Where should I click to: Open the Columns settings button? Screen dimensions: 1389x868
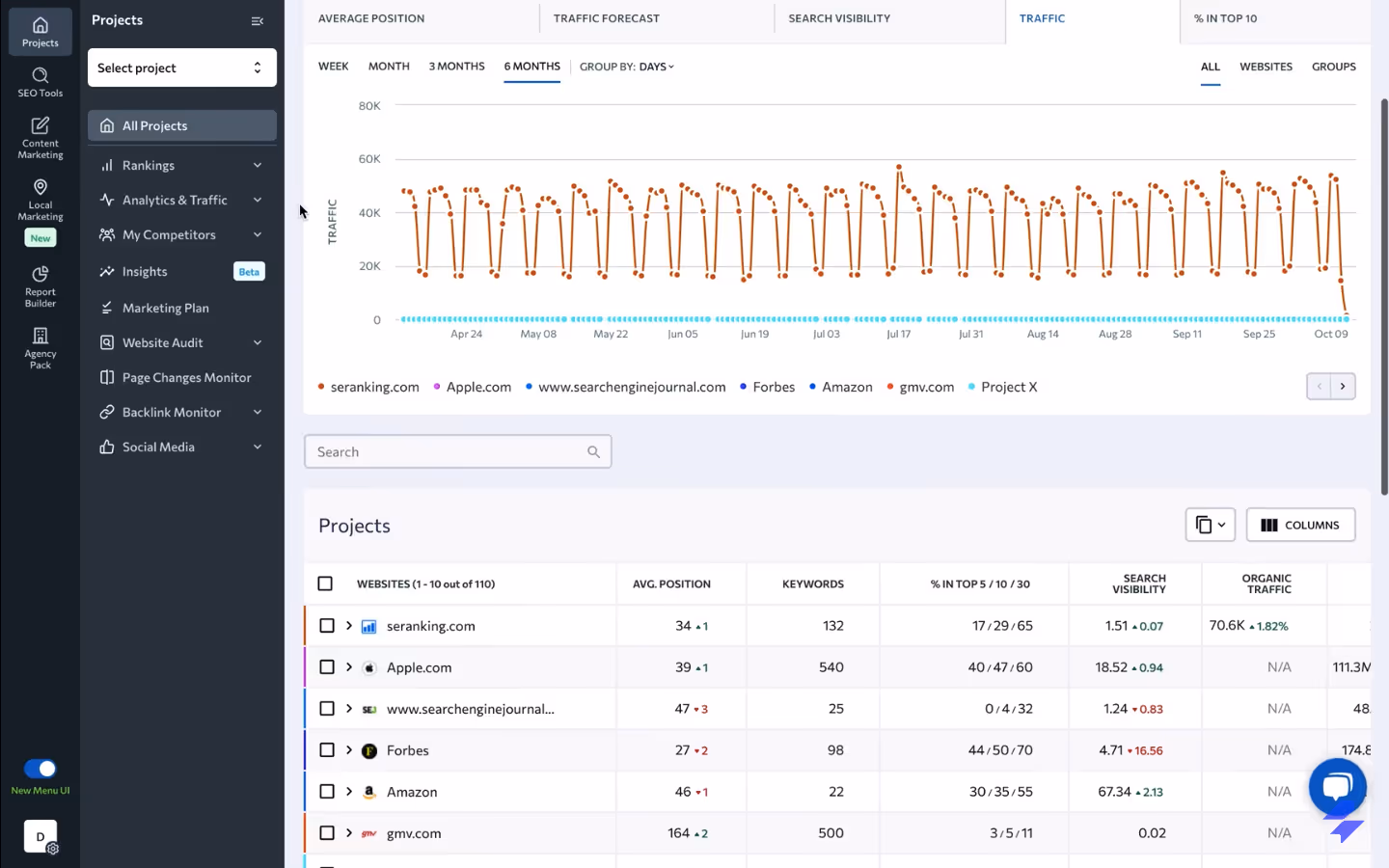tap(1300, 525)
